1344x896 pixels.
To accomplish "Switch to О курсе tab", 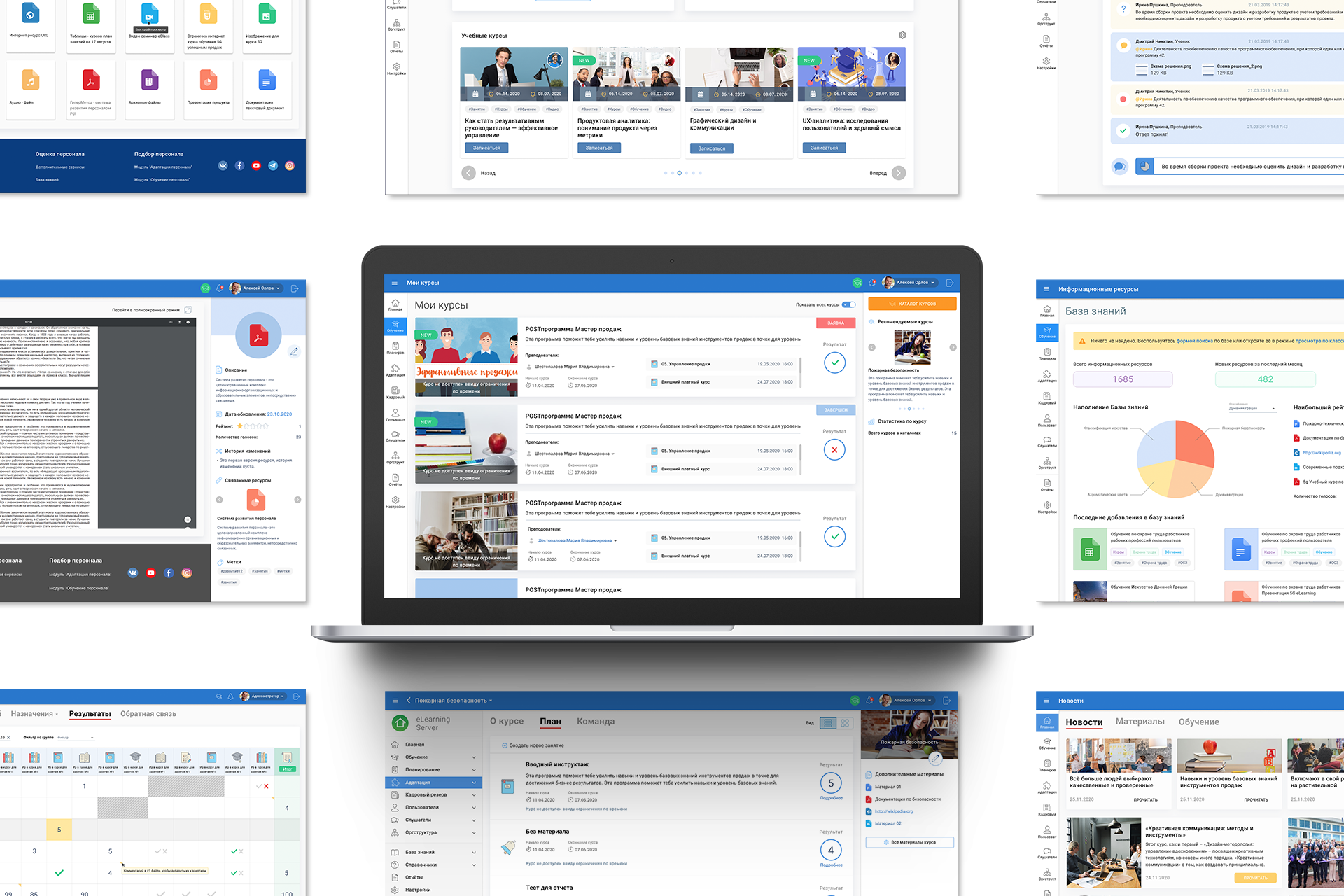I will 507,721.
